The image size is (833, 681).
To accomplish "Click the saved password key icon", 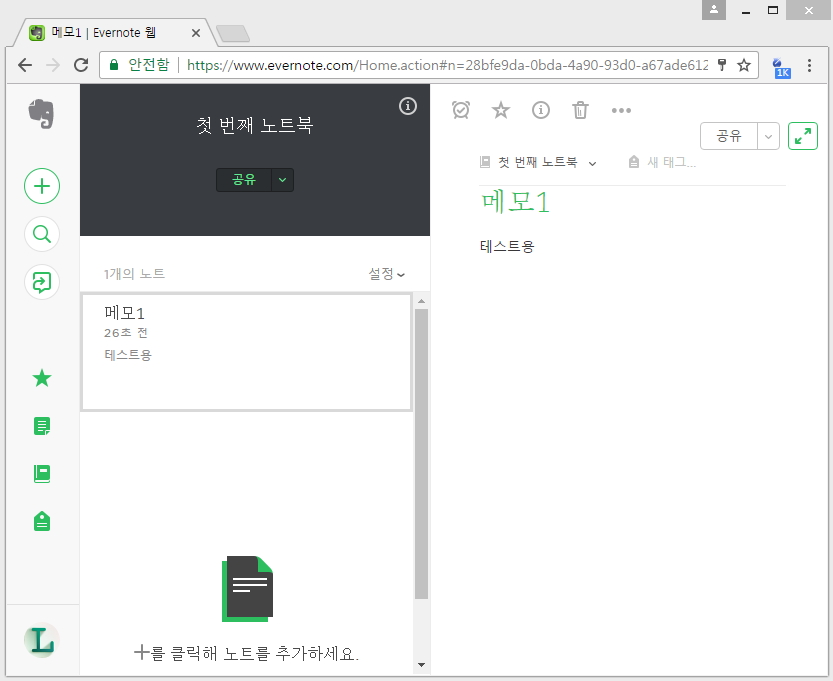I will coord(721,65).
